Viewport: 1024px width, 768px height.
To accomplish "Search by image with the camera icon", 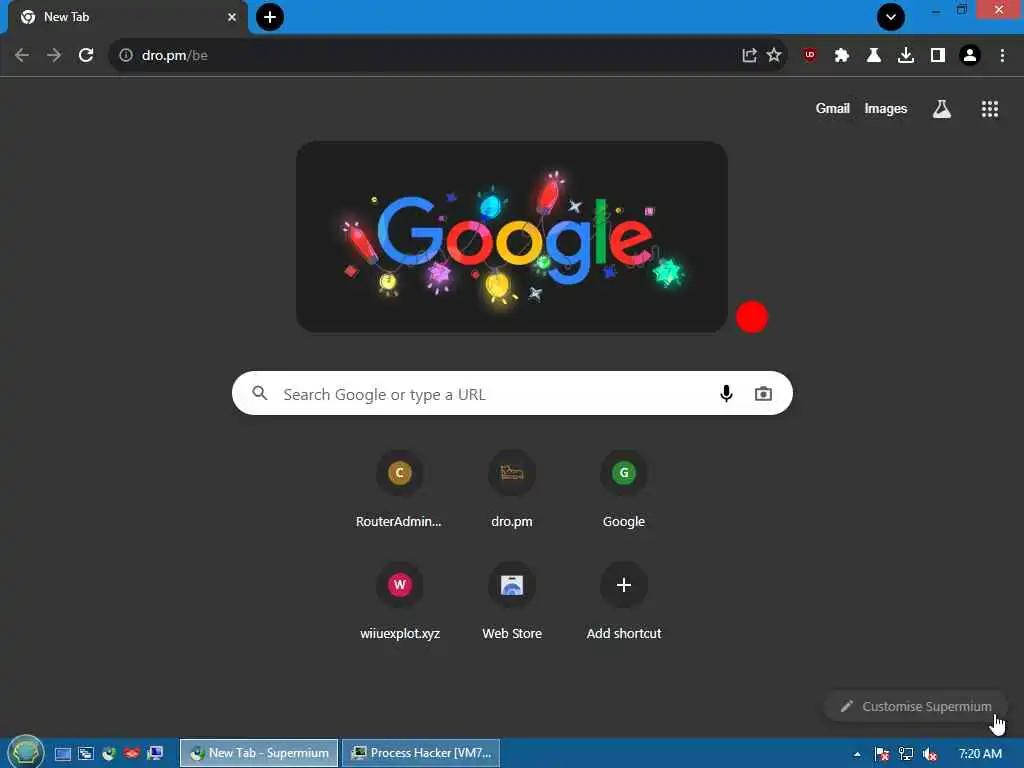I will (x=763, y=393).
